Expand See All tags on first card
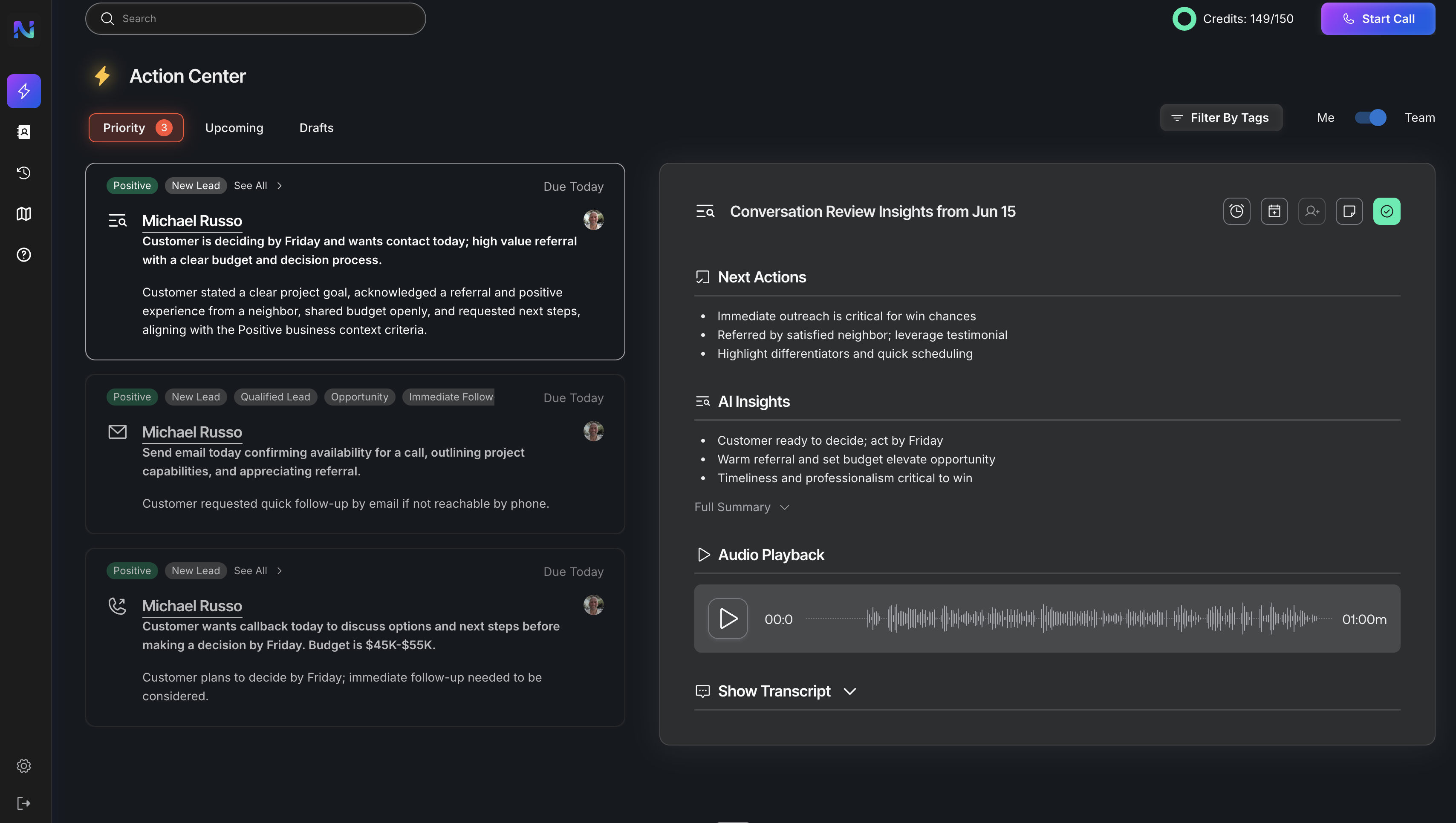1456x823 pixels. (258, 185)
